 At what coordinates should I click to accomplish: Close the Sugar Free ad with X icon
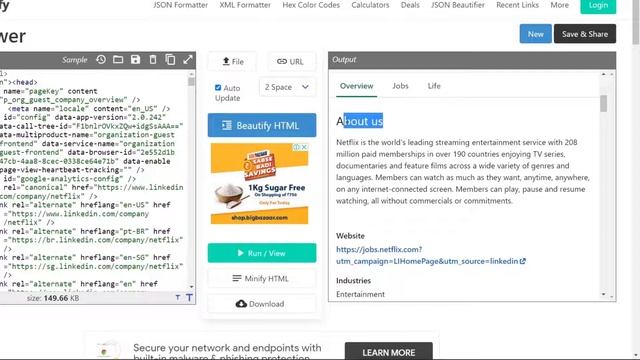coord(304,147)
